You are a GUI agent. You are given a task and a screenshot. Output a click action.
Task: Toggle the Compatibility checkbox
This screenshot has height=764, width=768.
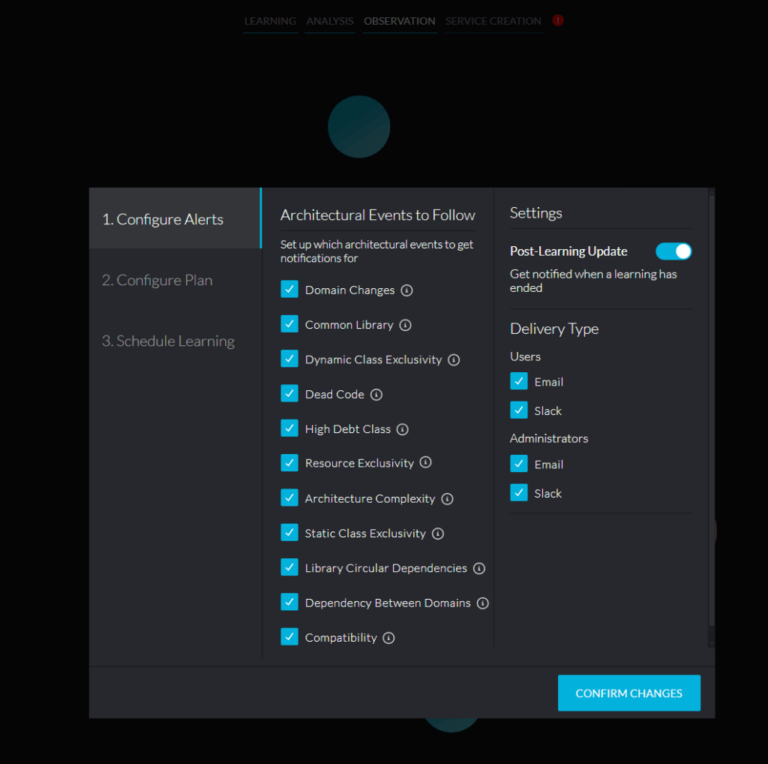[x=289, y=637]
